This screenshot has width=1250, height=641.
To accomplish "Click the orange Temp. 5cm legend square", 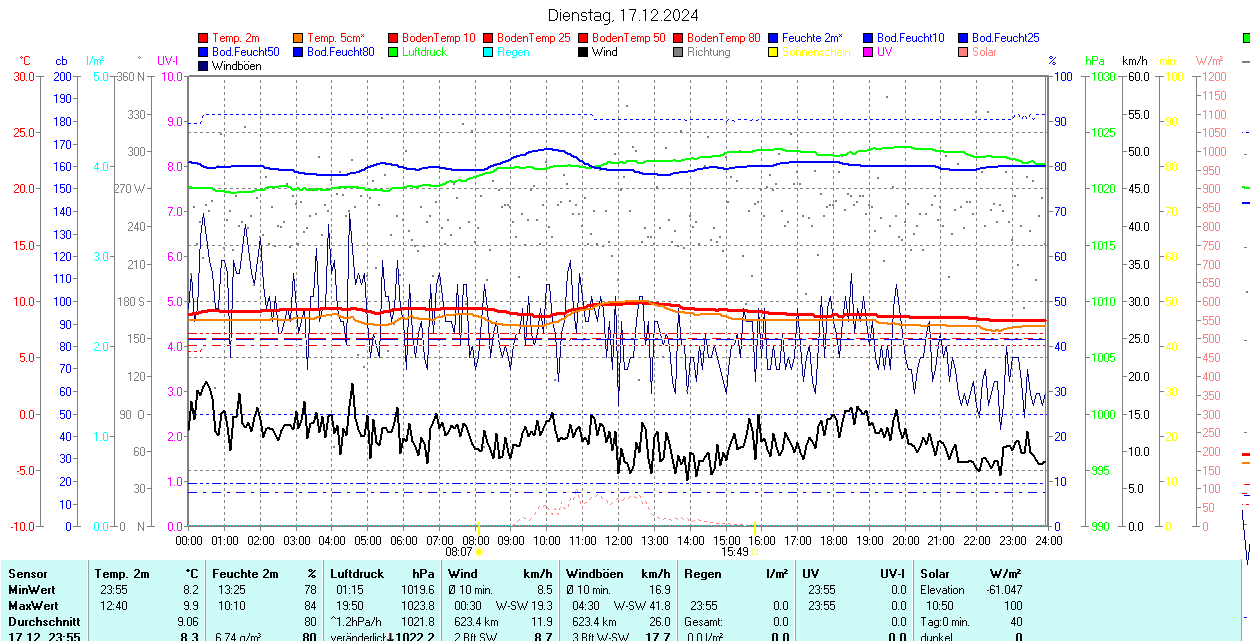I will point(299,38).
